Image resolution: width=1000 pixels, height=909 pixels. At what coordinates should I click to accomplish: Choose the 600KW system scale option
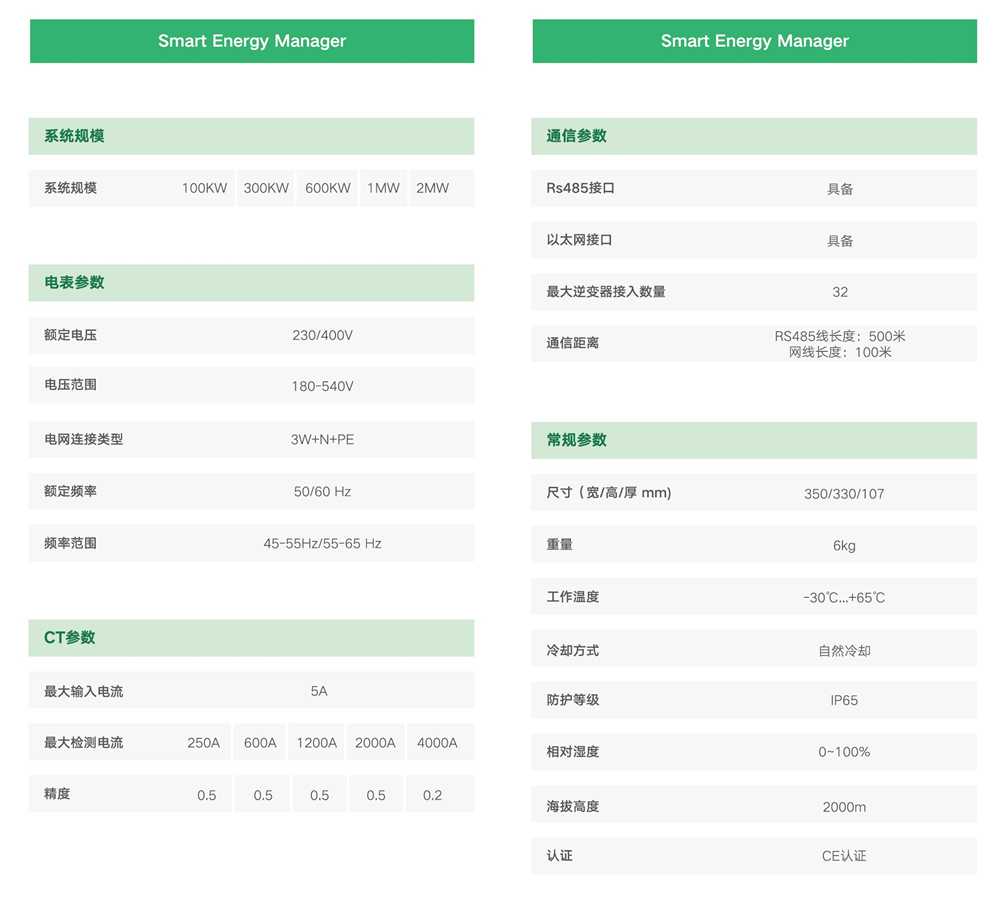pyautogui.click(x=327, y=188)
